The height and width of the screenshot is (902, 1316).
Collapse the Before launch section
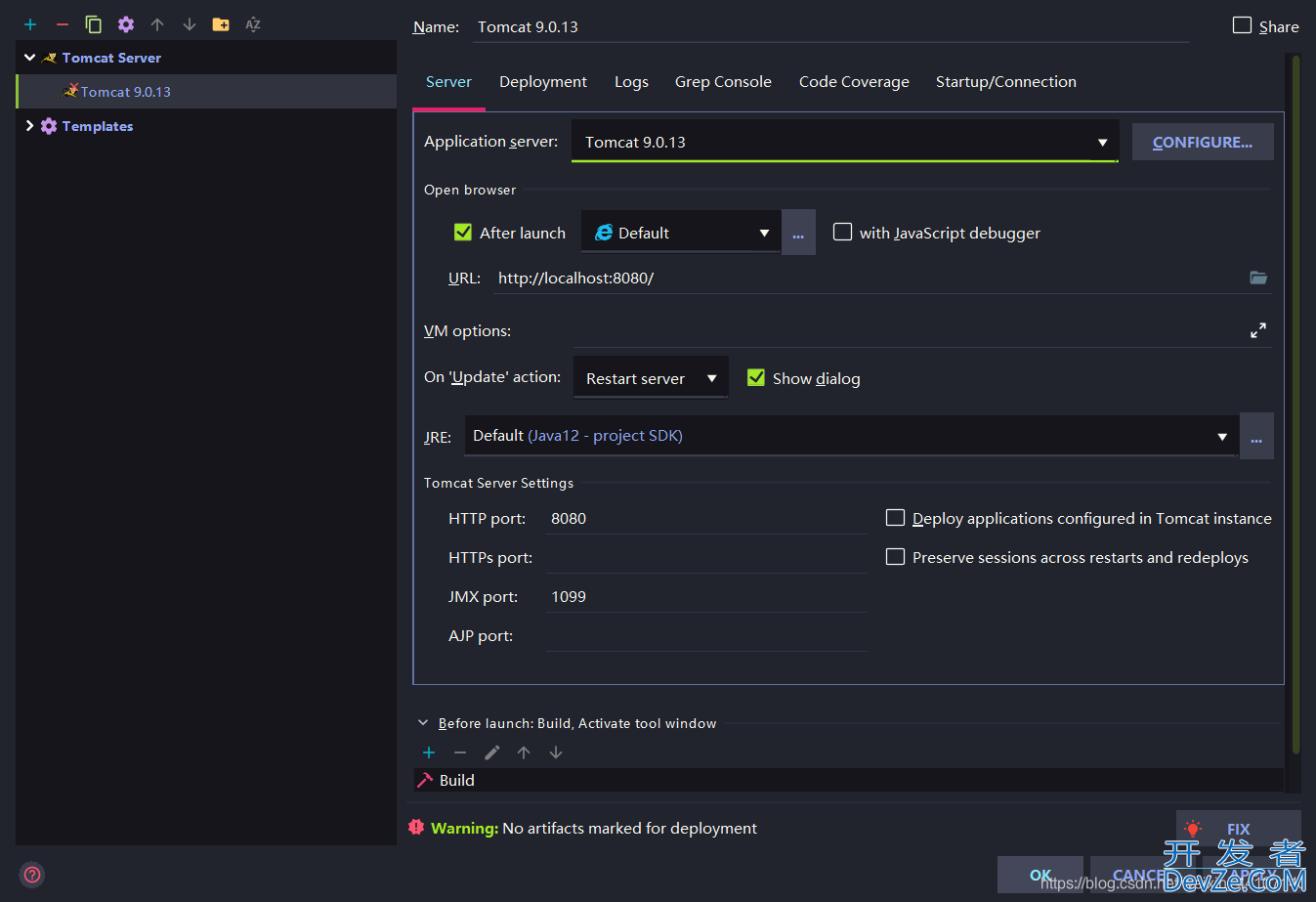(423, 723)
